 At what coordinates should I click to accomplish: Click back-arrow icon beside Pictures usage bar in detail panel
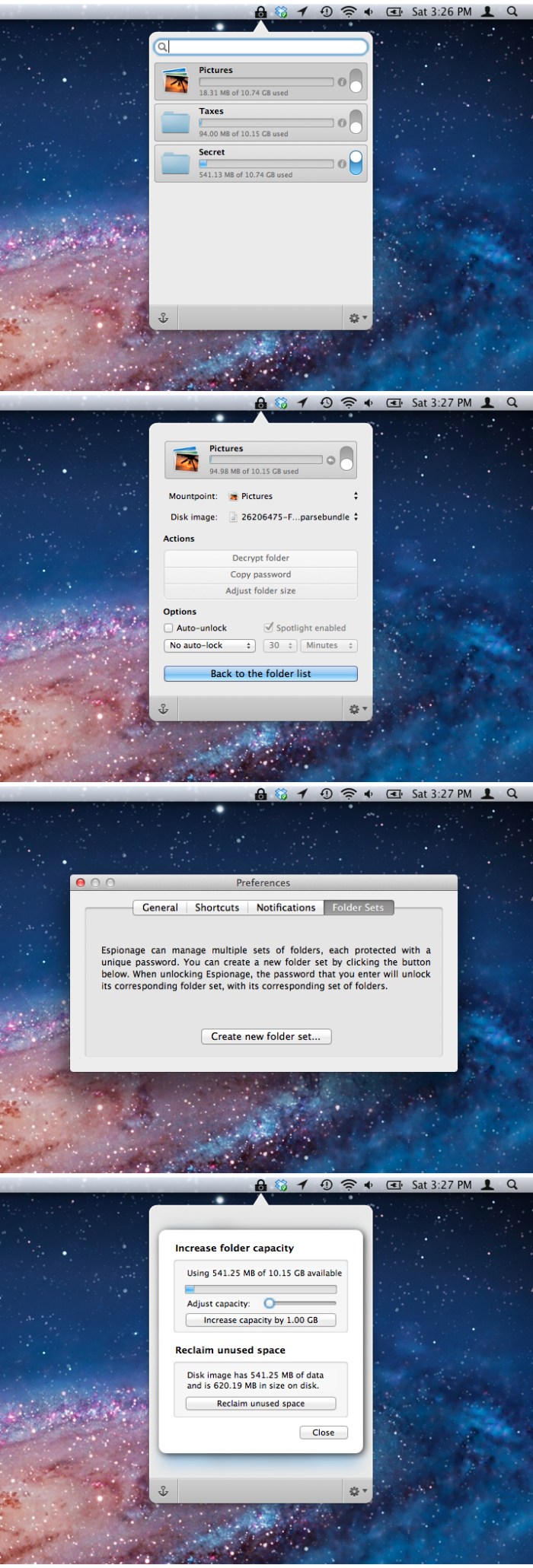(330, 460)
